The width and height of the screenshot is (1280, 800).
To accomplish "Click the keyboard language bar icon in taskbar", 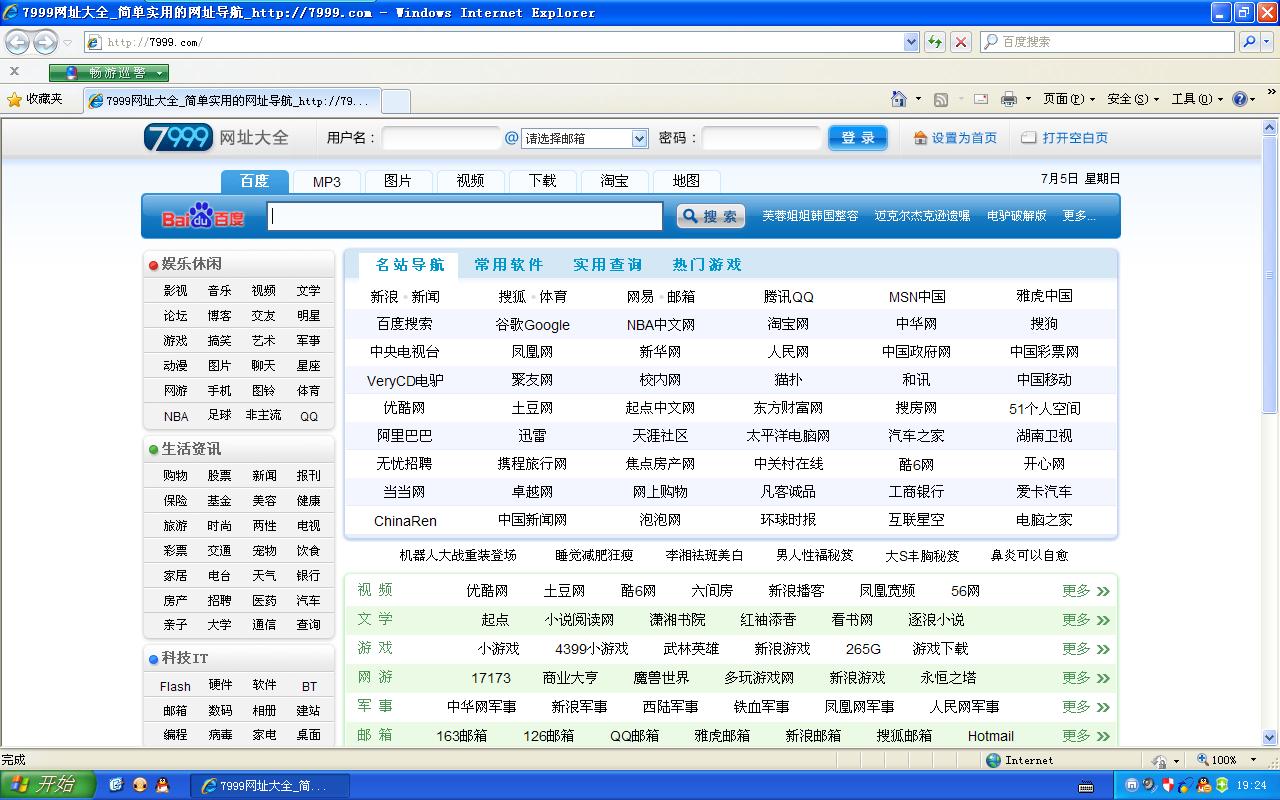I will pyautogui.click(x=1087, y=786).
